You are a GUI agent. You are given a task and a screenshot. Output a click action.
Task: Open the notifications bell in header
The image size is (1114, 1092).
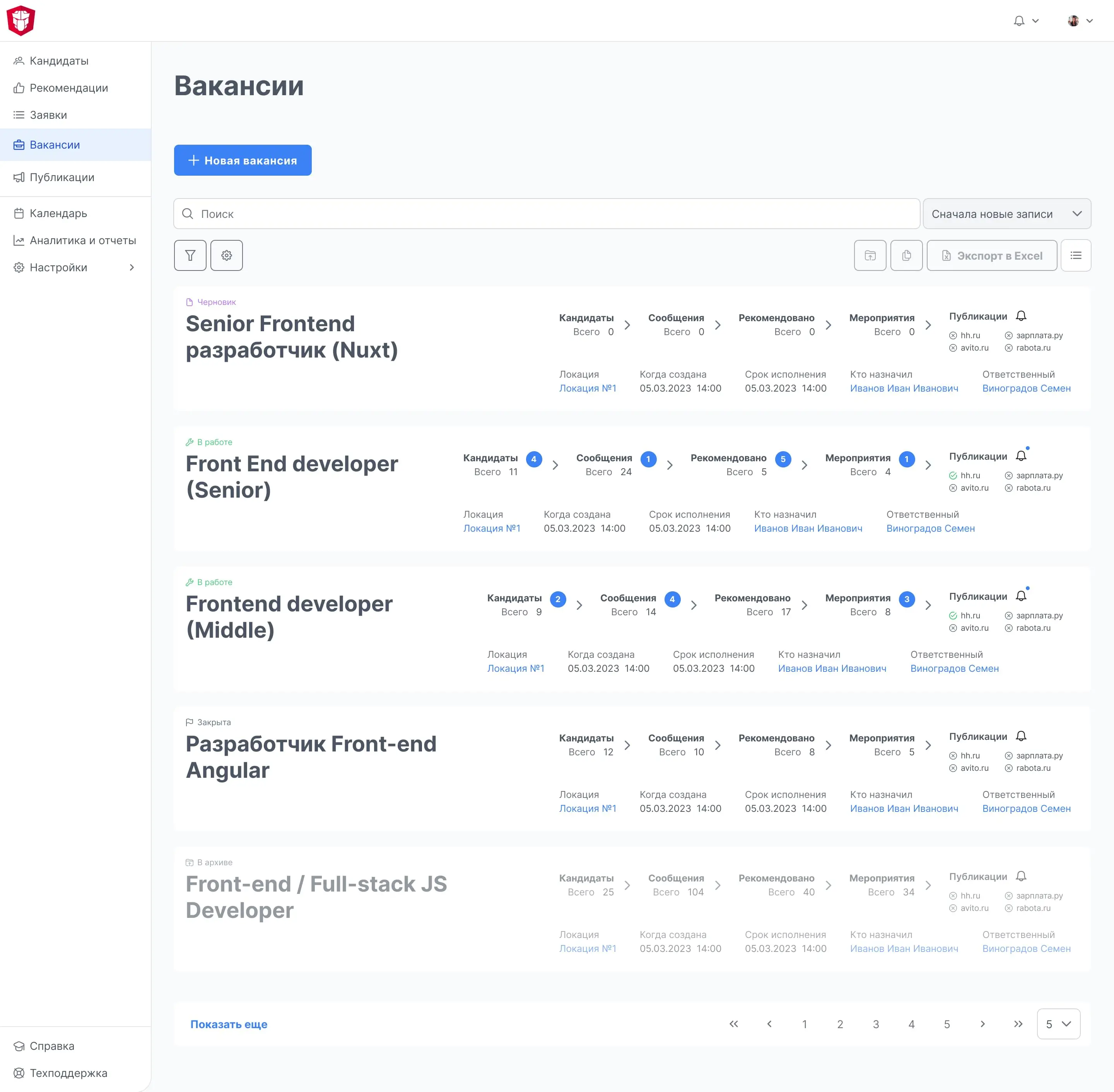coord(1019,21)
